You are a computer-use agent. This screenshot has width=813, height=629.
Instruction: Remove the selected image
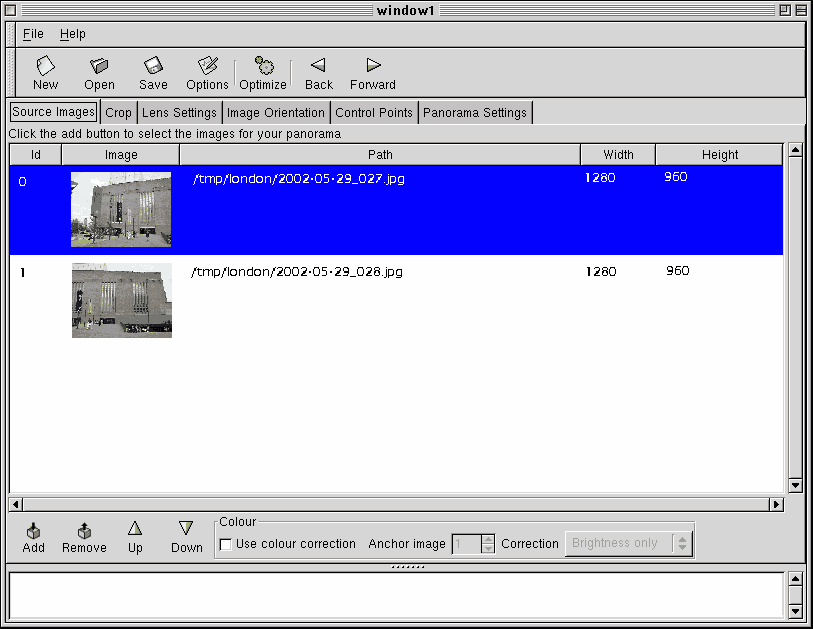click(84, 537)
